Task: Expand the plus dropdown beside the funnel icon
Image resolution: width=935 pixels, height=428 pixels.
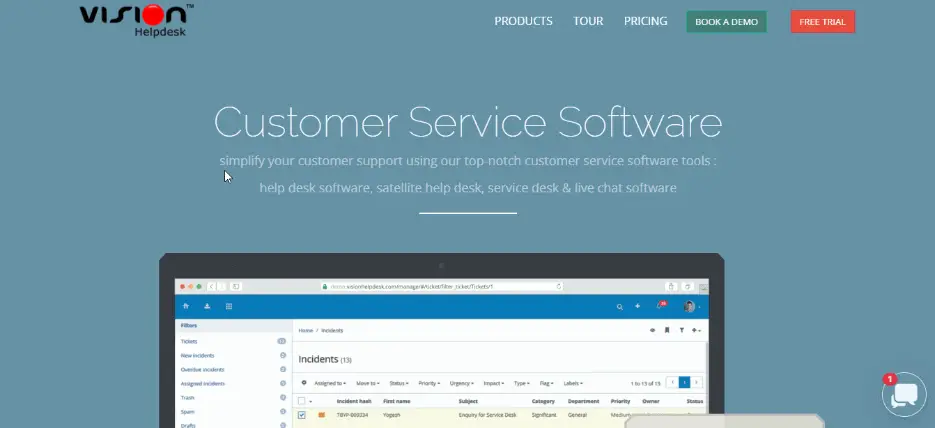Action: [x=696, y=330]
